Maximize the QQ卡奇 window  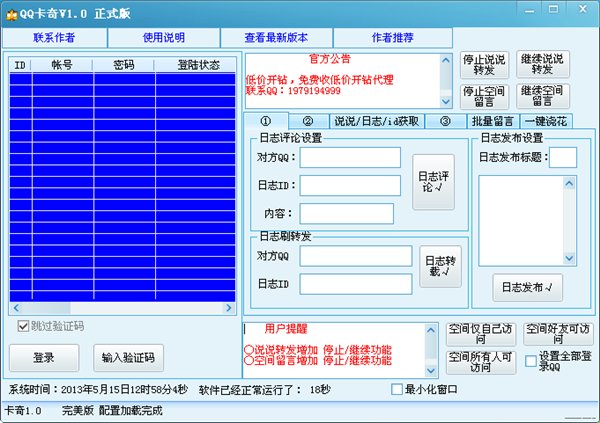tap(553, 10)
